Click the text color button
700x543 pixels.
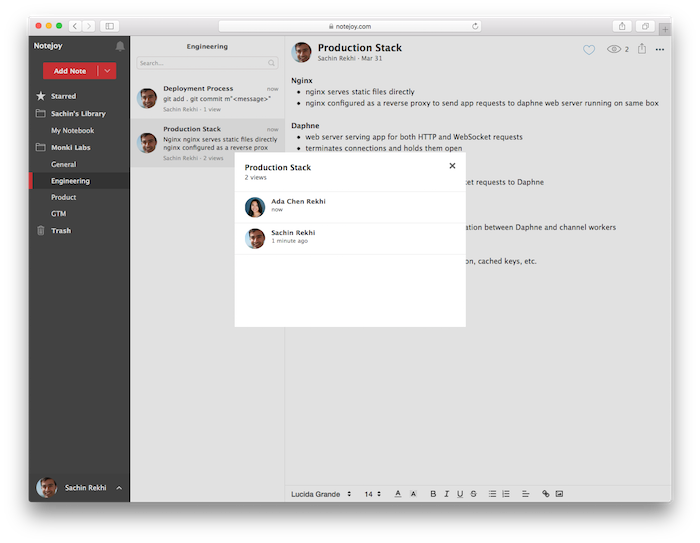pyautogui.click(x=398, y=494)
